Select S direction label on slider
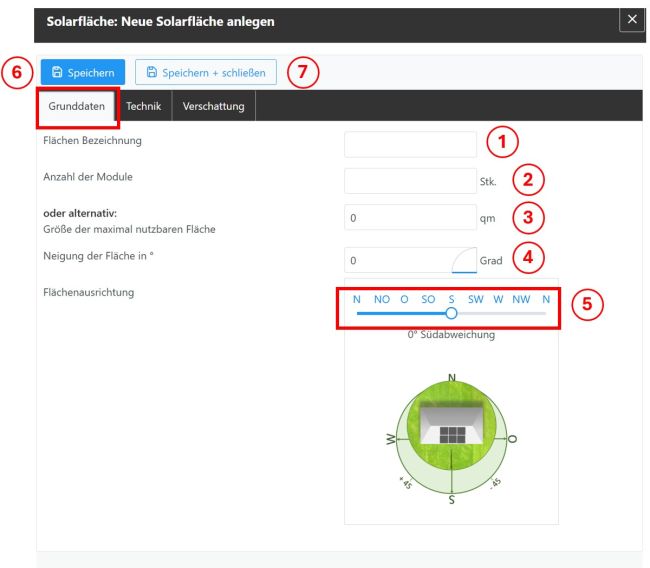 451,299
